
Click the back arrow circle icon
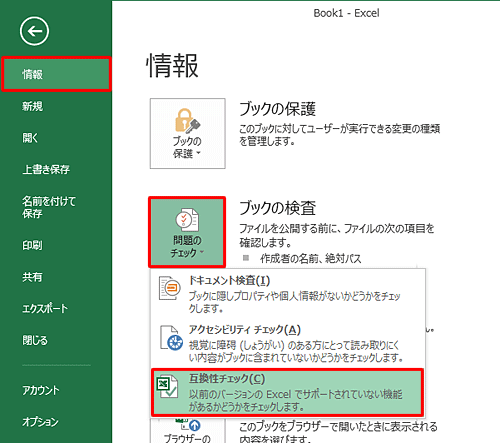[34, 31]
